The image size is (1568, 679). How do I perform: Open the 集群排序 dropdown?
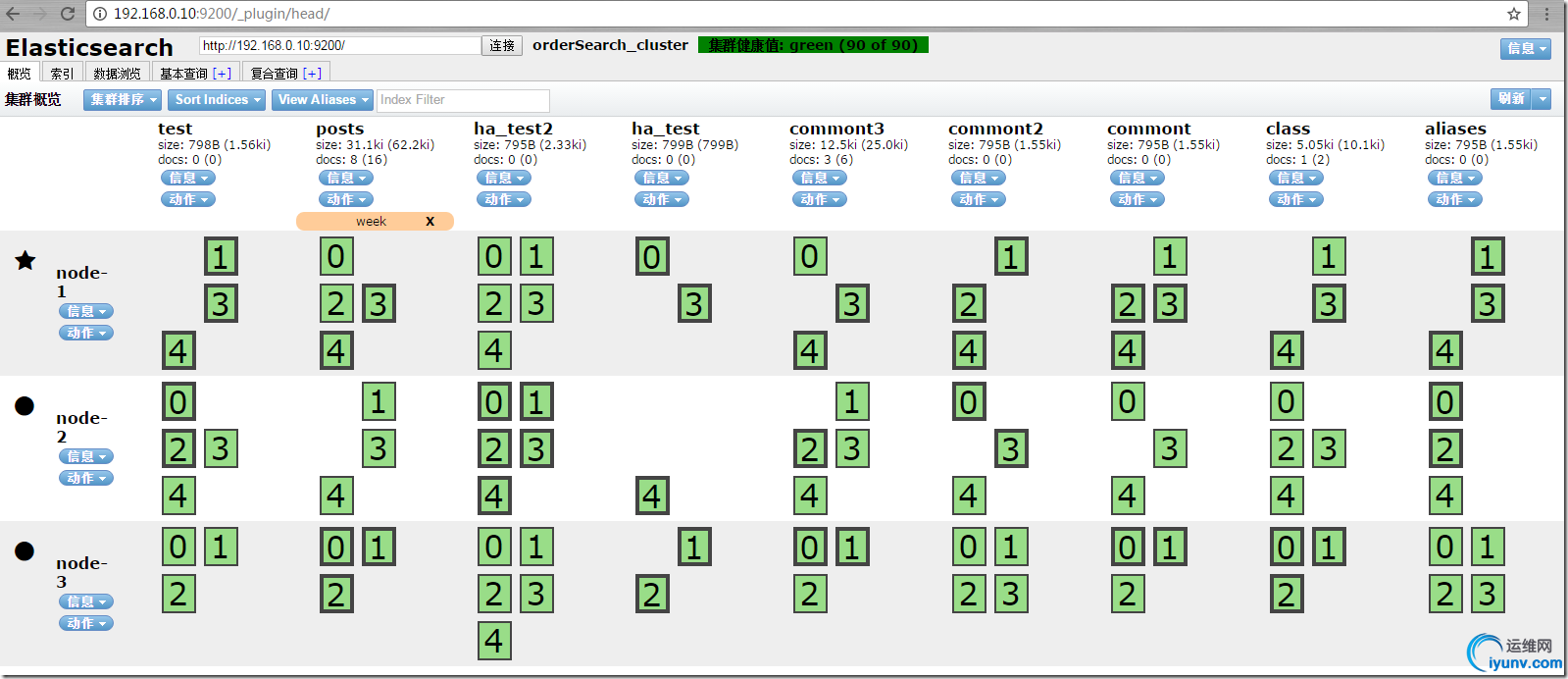tap(123, 100)
